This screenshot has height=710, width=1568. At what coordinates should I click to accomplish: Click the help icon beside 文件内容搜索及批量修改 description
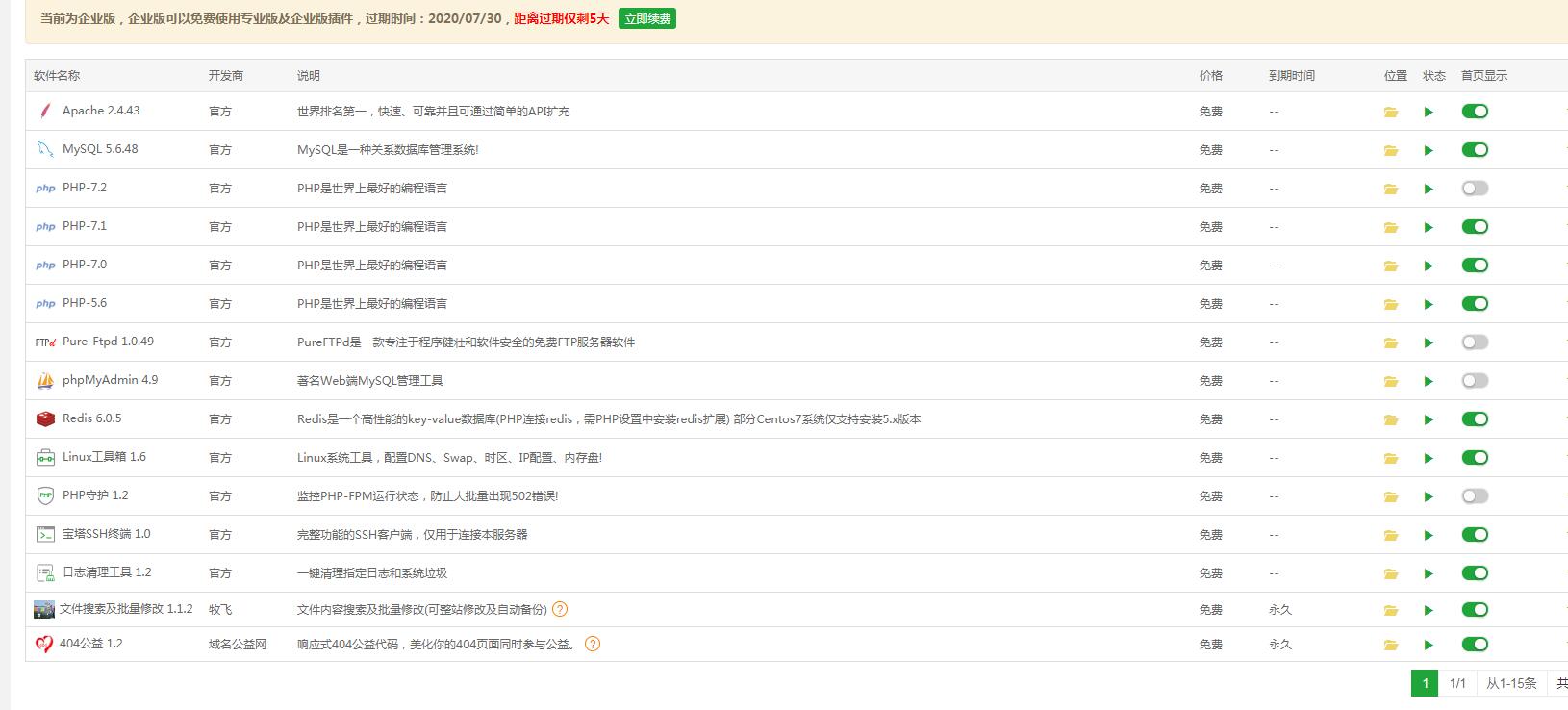coord(560,609)
